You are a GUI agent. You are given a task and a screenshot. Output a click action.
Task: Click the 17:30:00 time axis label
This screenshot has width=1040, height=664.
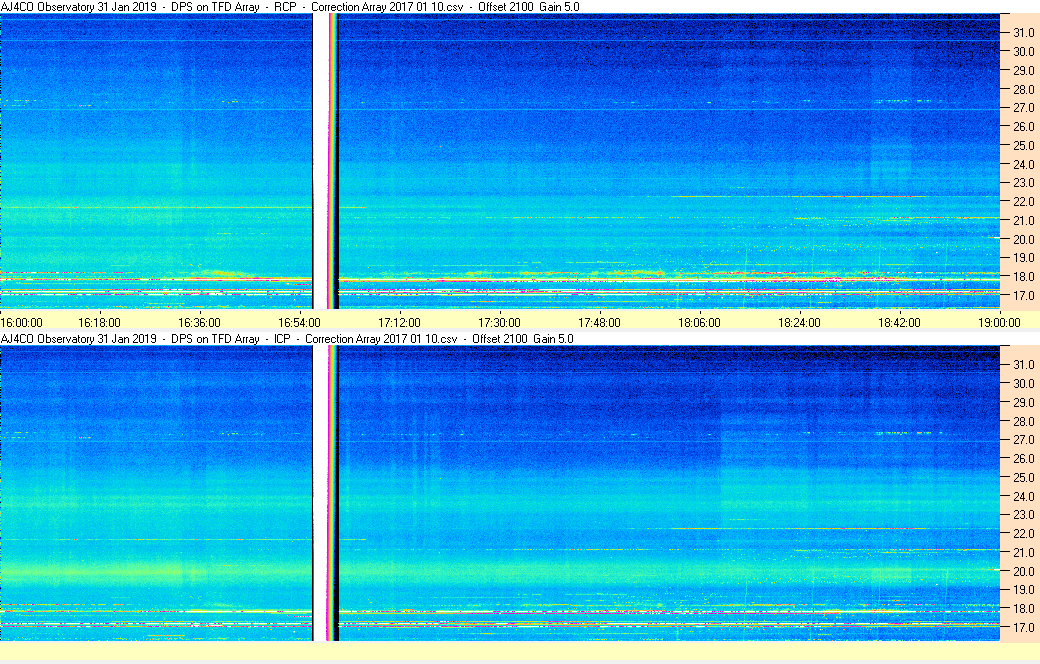pos(499,323)
